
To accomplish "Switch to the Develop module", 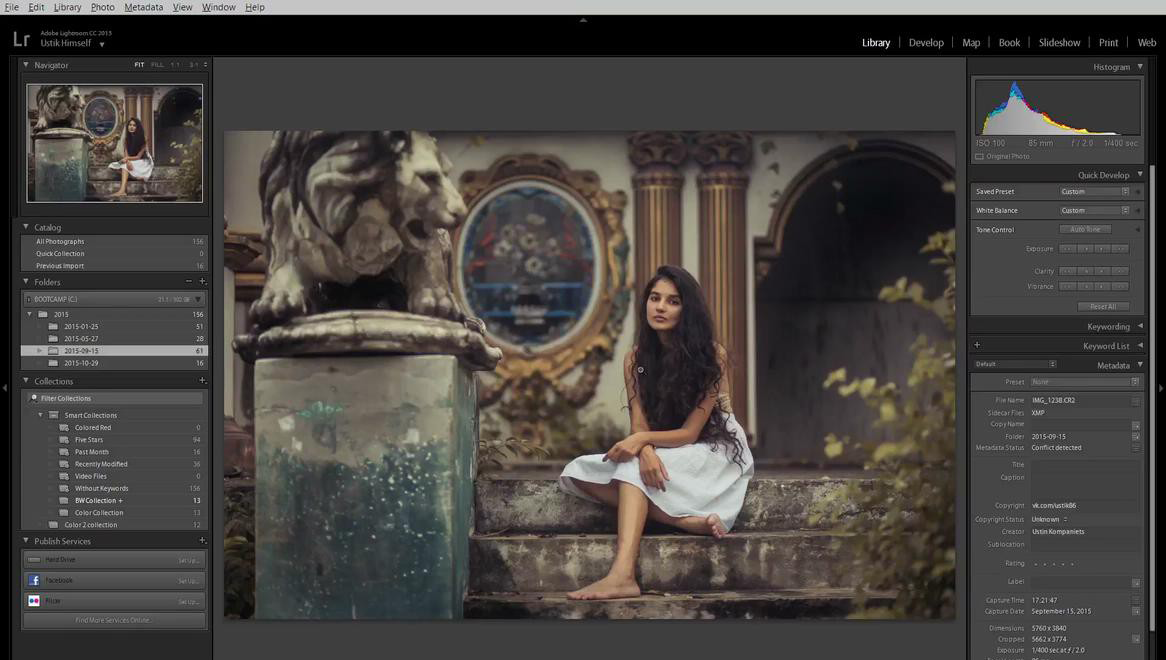I will [925, 43].
